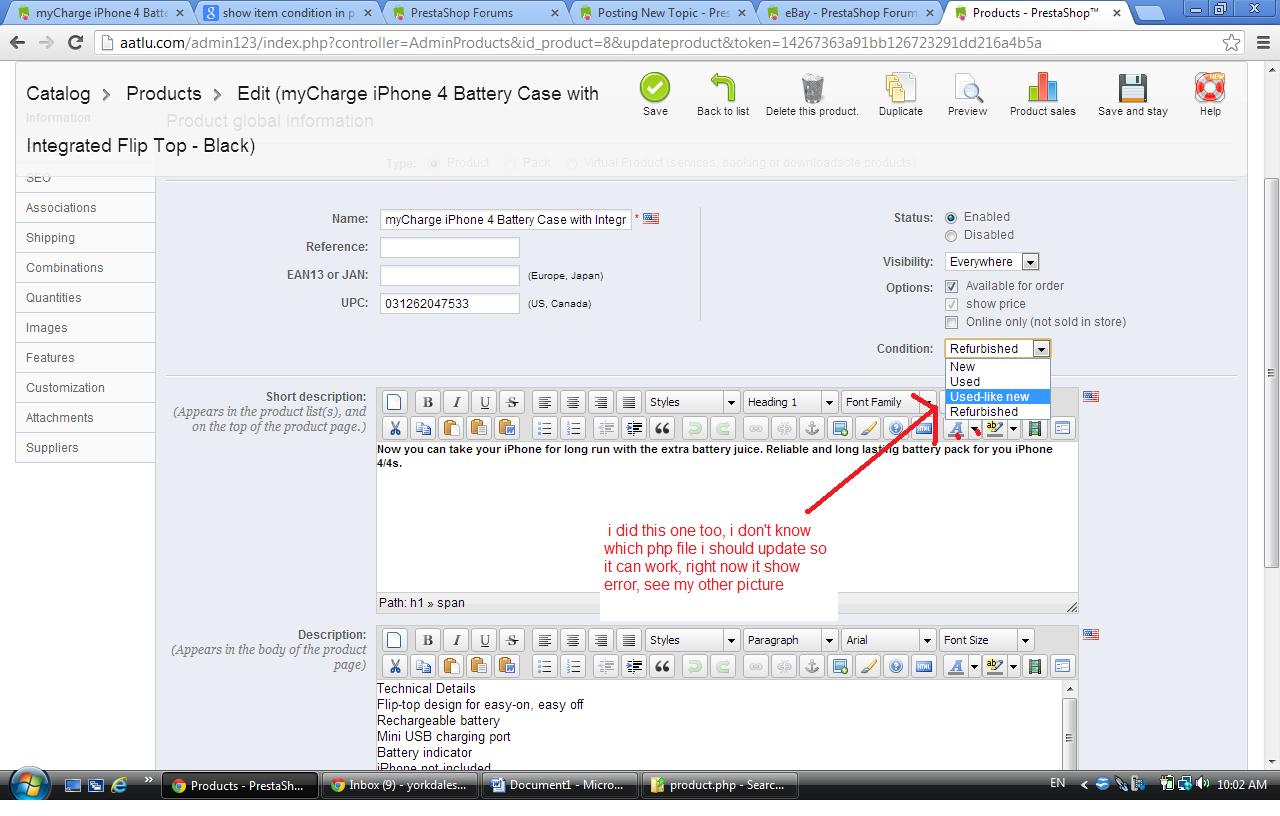This screenshot has height=816, width=1280.
Task: Insert numbered list in Short description editor
Action: [573, 428]
